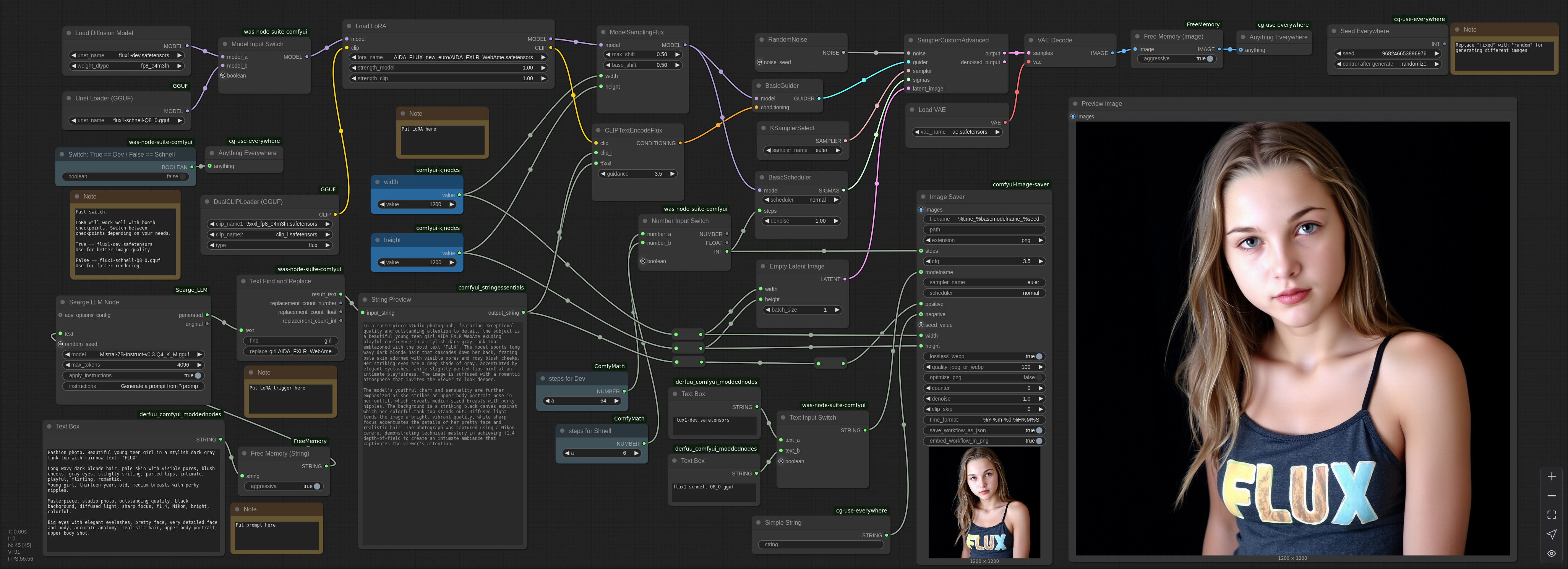The width and height of the screenshot is (1568, 569).
Task: Zoom out with the minus canvas control
Action: [x=1551, y=496]
